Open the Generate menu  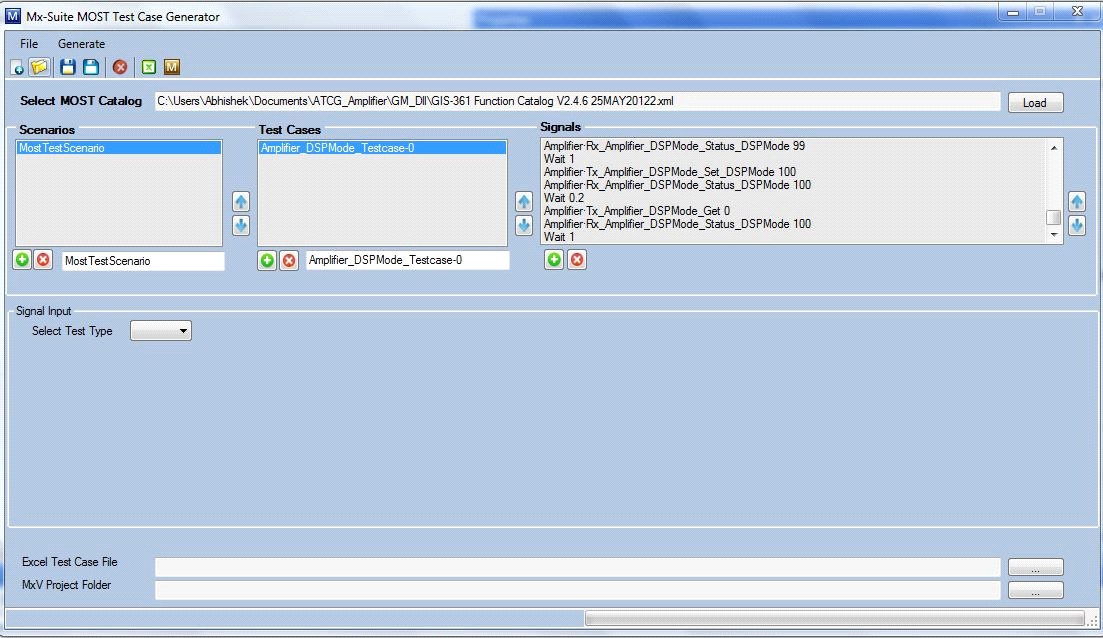click(82, 44)
